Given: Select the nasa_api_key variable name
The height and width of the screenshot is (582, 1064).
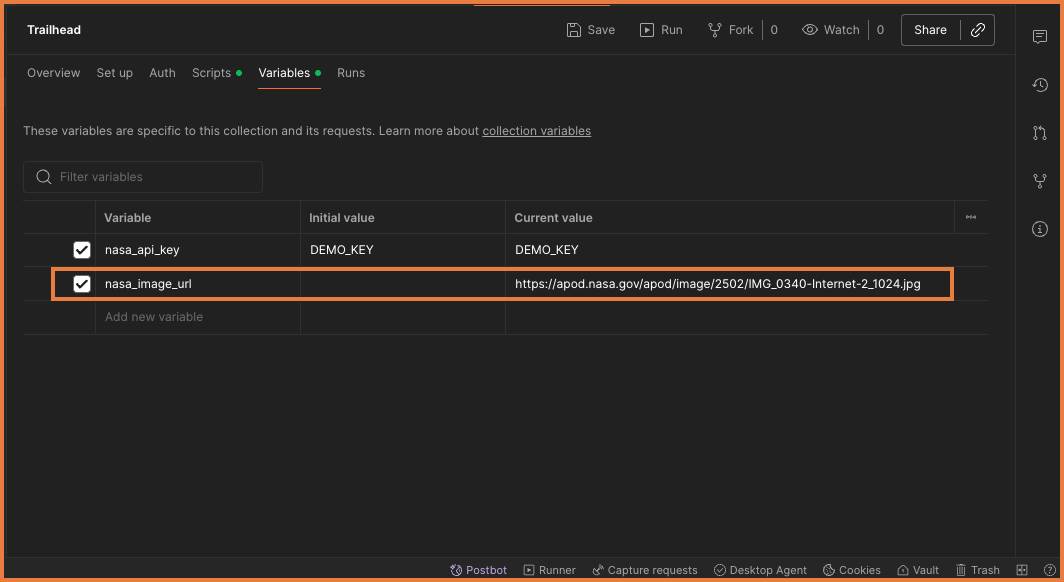Looking at the screenshot, I should click(142, 250).
